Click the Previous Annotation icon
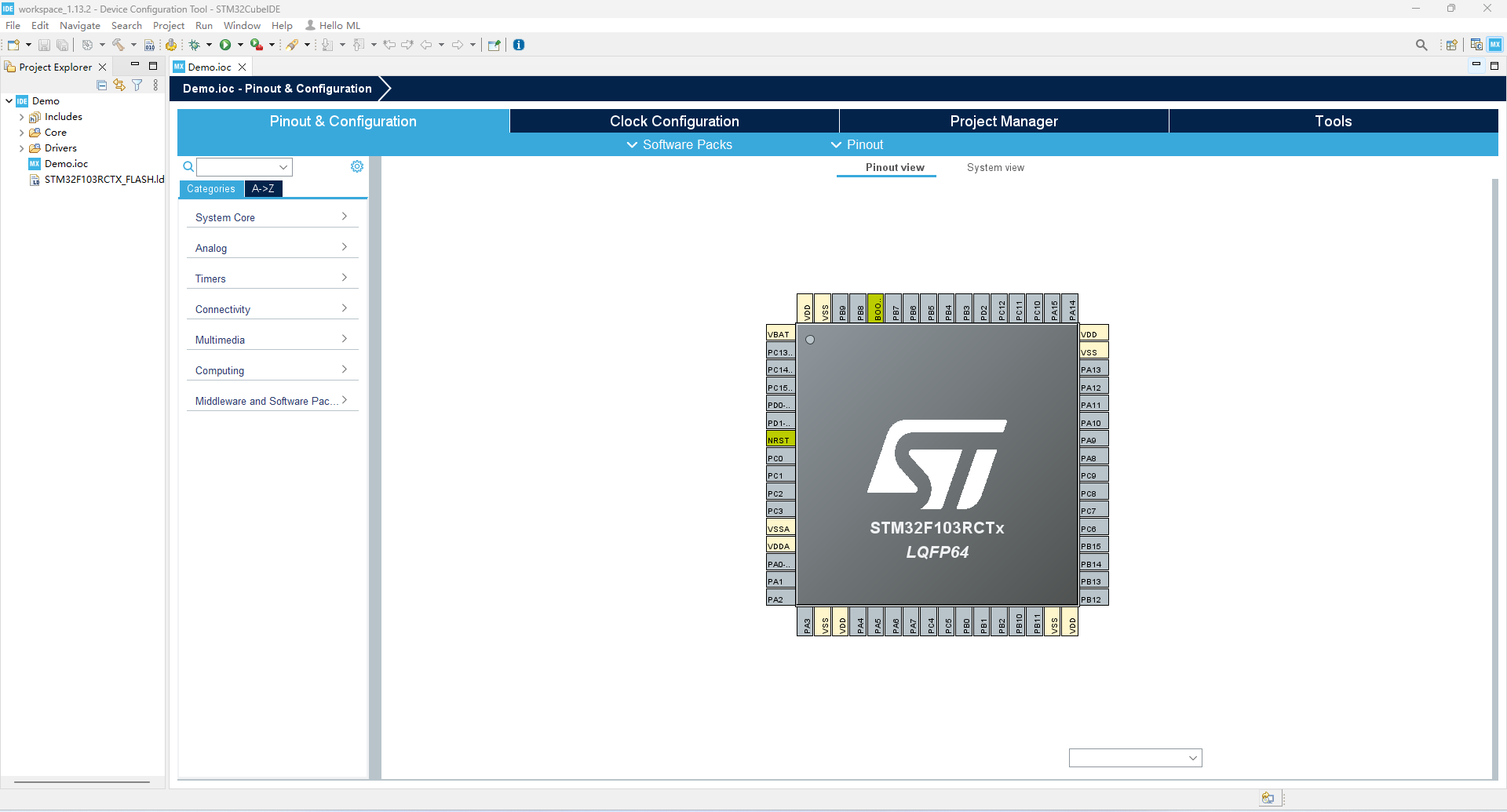This screenshot has width=1507, height=812. [359, 45]
